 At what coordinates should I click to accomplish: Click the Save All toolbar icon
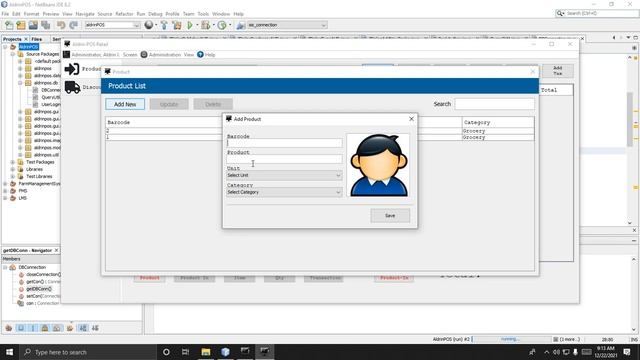pyautogui.click(x=45, y=25)
